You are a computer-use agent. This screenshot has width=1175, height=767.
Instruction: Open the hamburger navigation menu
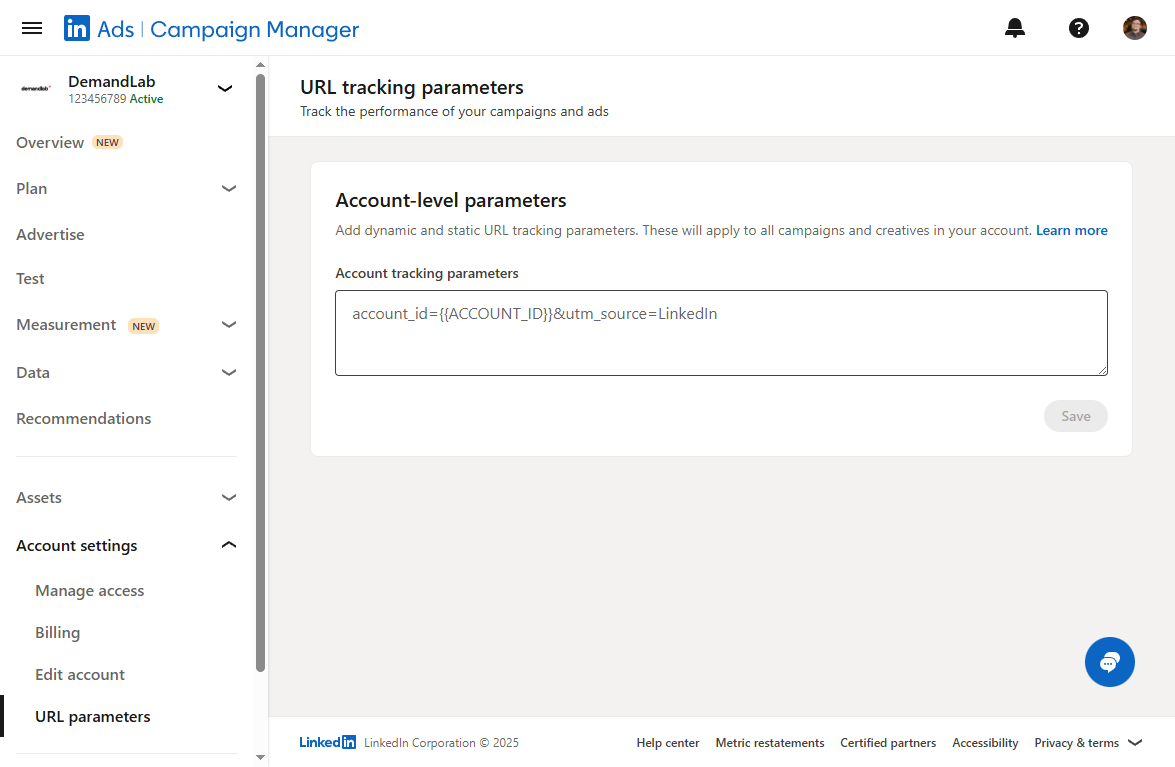click(x=32, y=28)
